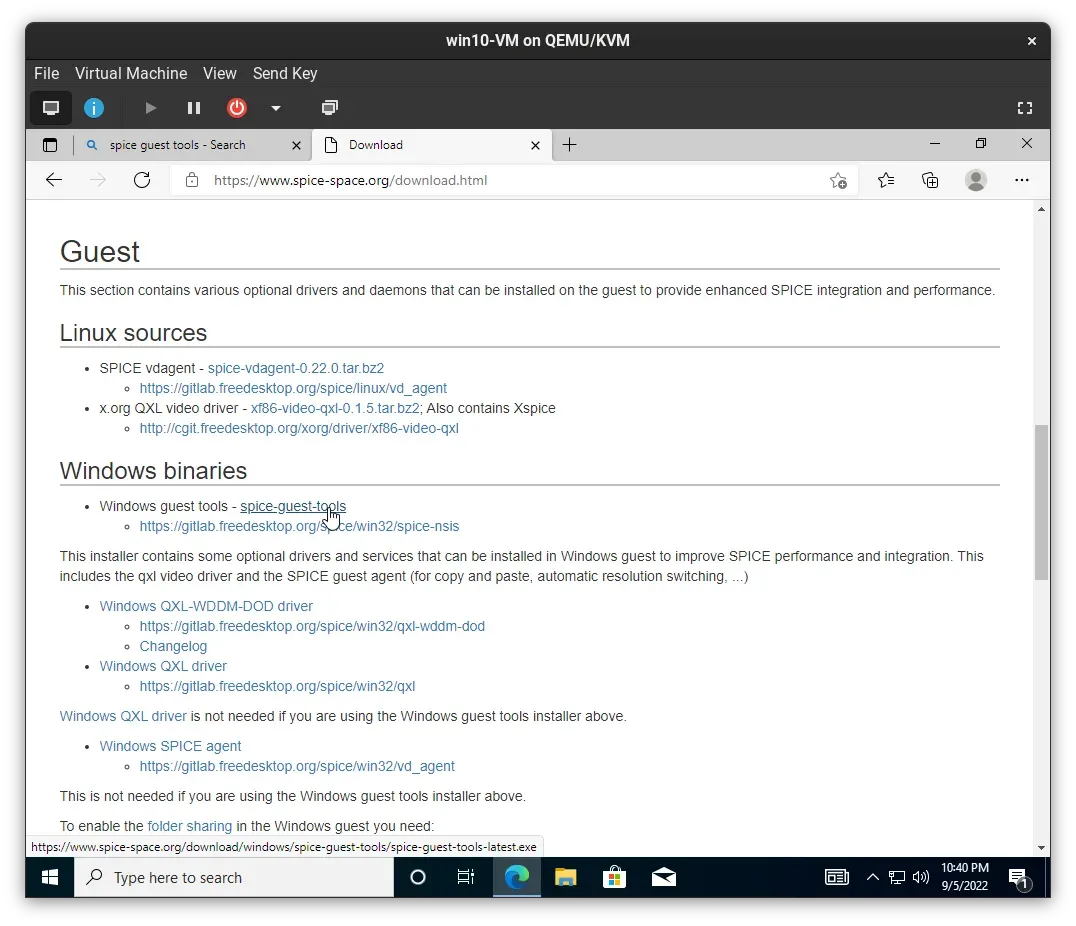Reload the current page
Screen dimensions: 1076x926
pos(142,180)
